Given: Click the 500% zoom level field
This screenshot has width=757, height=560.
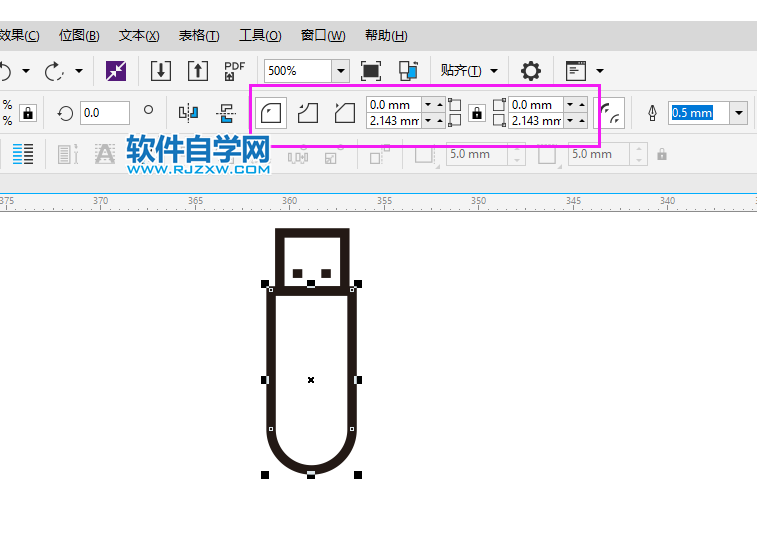Looking at the screenshot, I should point(297,71).
